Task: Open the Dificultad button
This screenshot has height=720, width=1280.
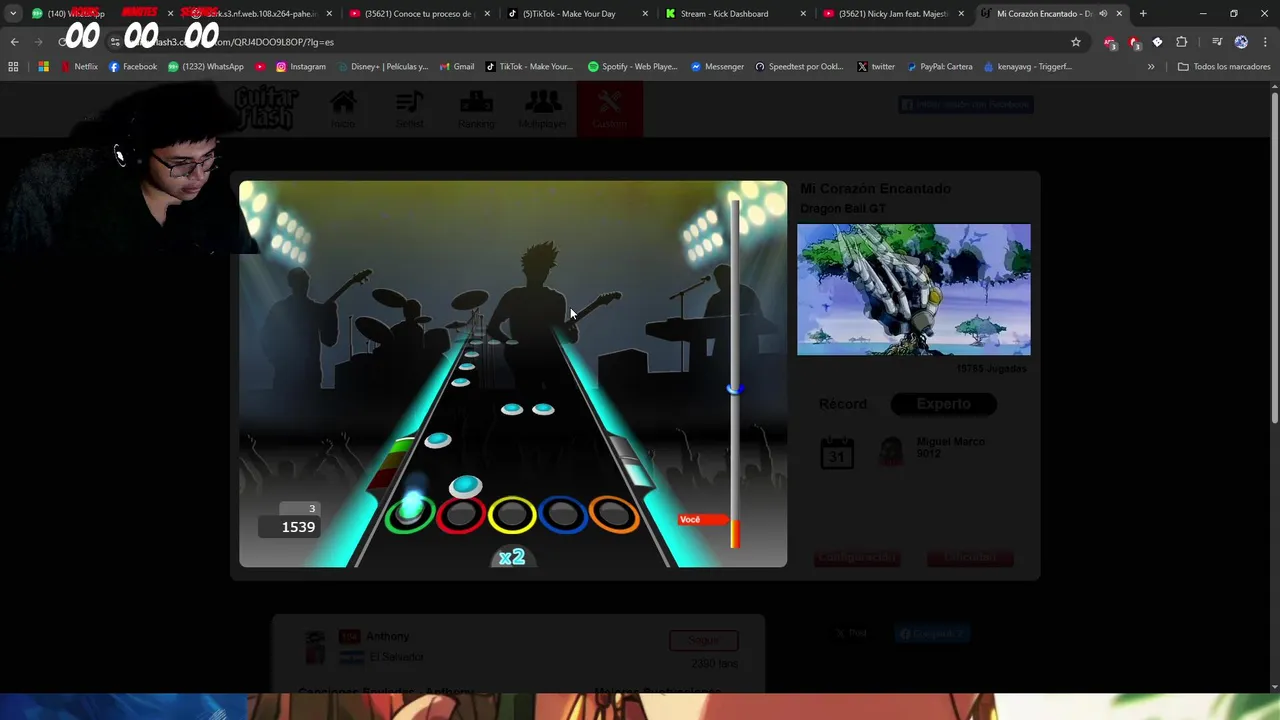Action: pos(970,557)
